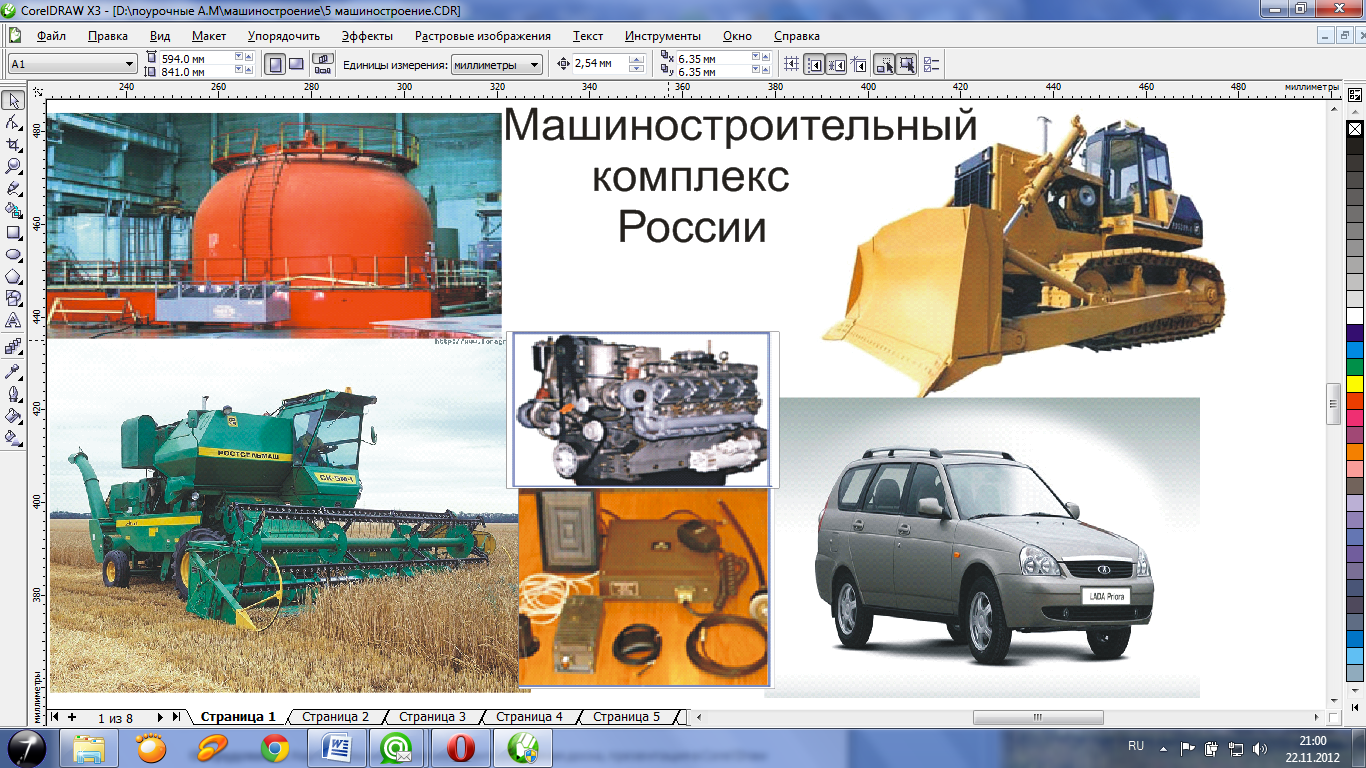Select the Interactive Blend tool
This screenshot has width=1366, height=768.
tap(14, 346)
